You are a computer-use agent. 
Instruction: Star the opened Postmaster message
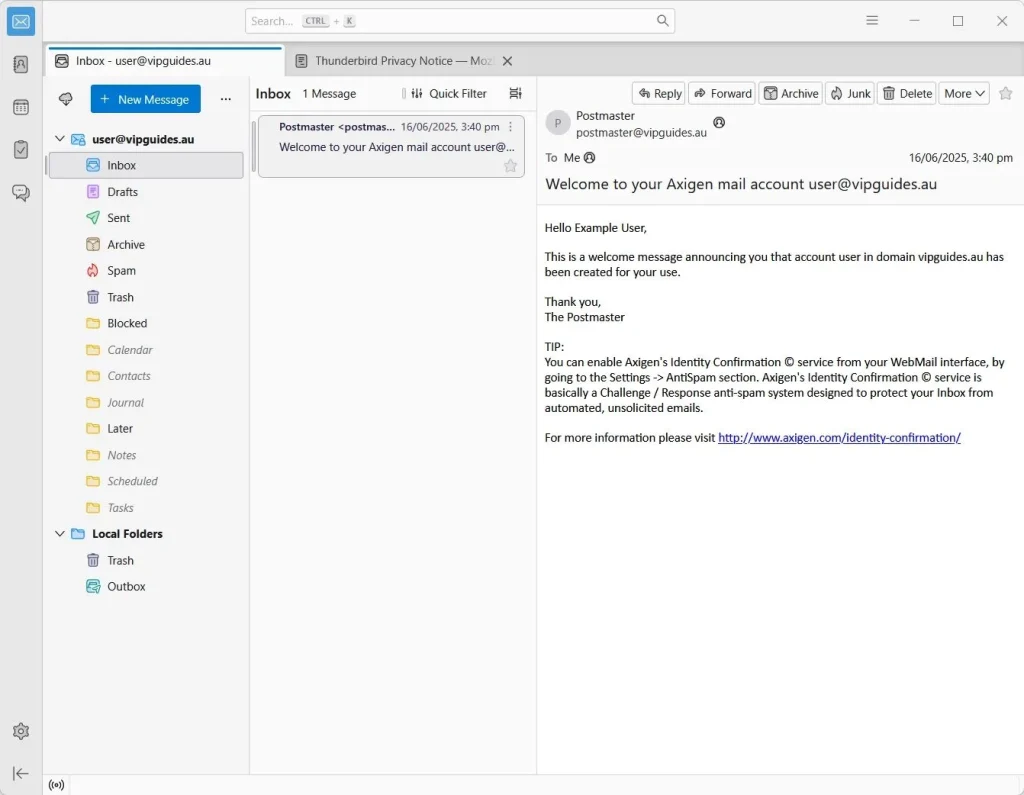tap(1006, 93)
